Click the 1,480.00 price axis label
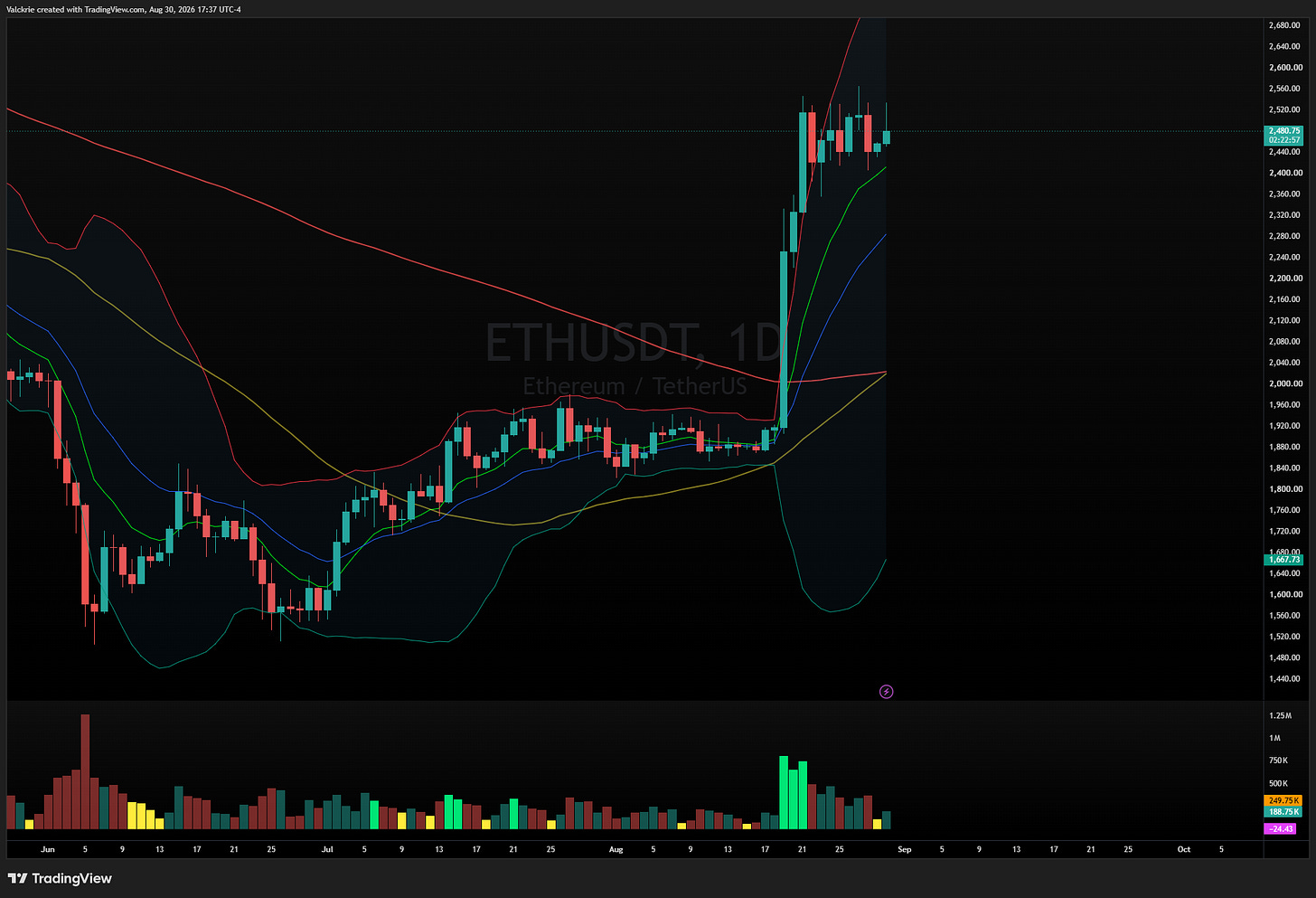The image size is (1316, 898). 1284,658
